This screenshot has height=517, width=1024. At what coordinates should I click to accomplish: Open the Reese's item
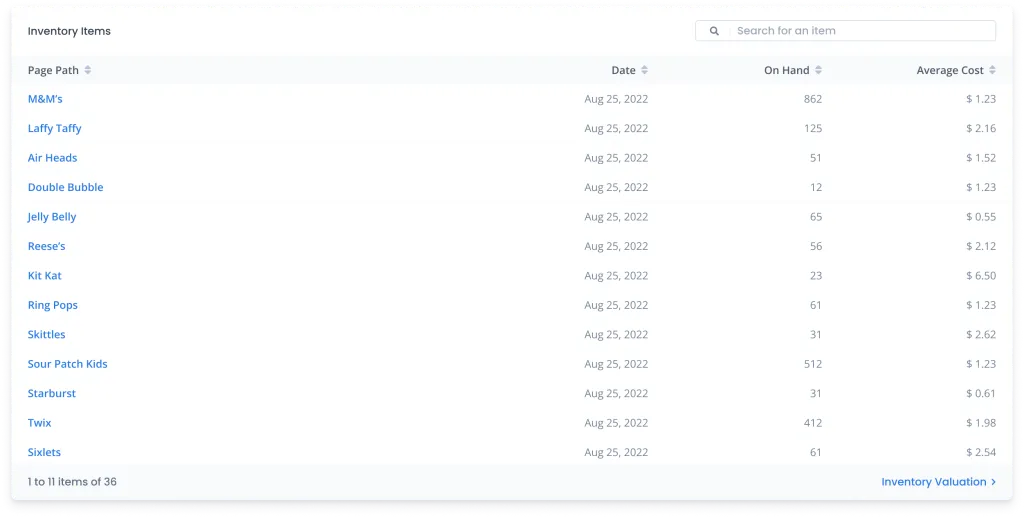(x=46, y=246)
